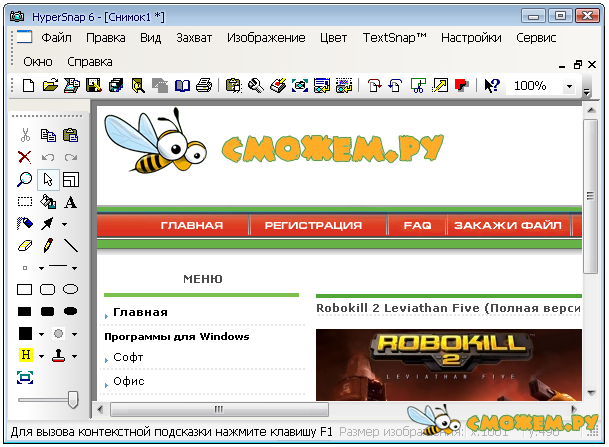Click ЗАКАЖИ ФАЙЛ navigation button

pos(508,225)
